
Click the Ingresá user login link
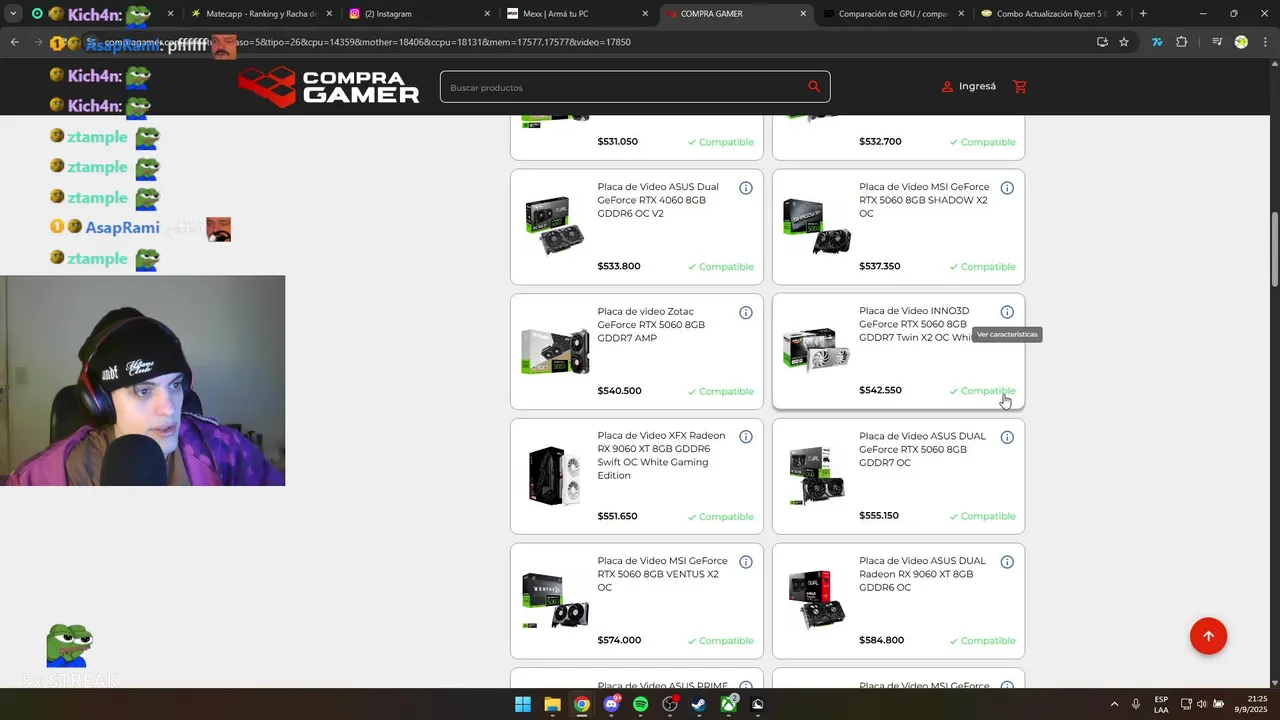click(x=969, y=87)
